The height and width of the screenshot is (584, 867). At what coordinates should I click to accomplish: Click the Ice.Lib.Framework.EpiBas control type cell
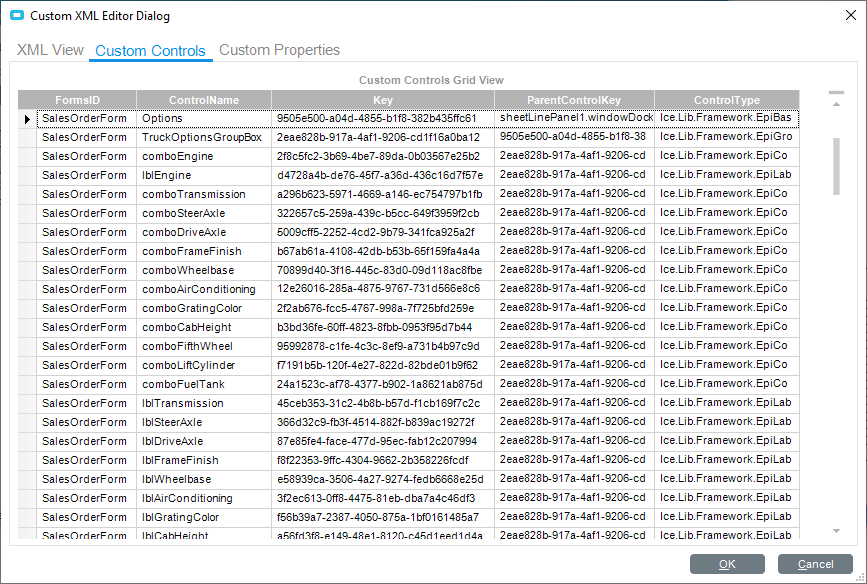727,118
